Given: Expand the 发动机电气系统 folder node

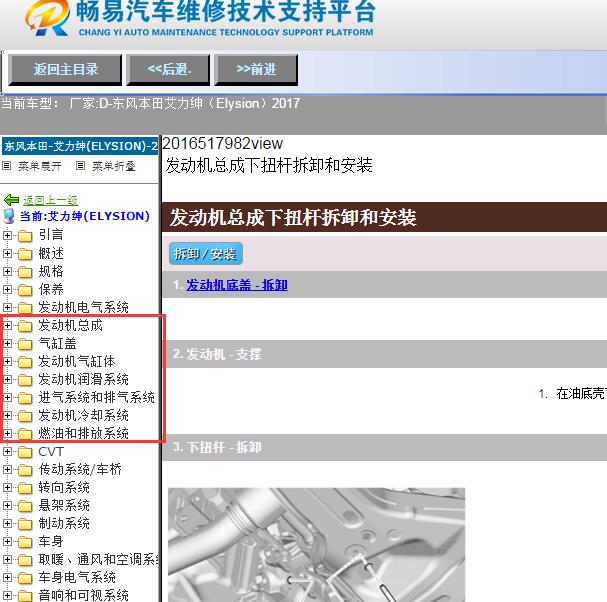Looking at the screenshot, I should [x=7, y=307].
